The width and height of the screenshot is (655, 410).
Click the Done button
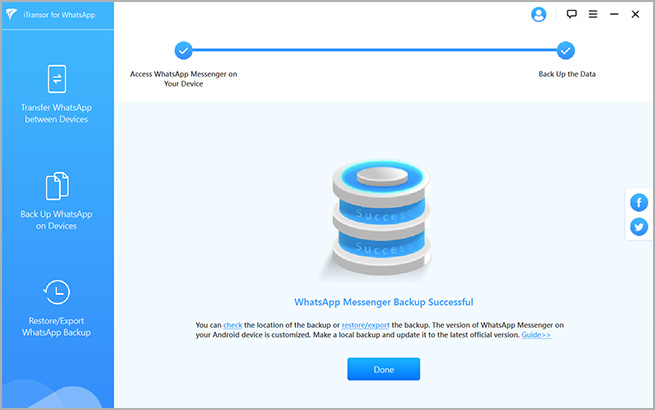pos(383,369)
